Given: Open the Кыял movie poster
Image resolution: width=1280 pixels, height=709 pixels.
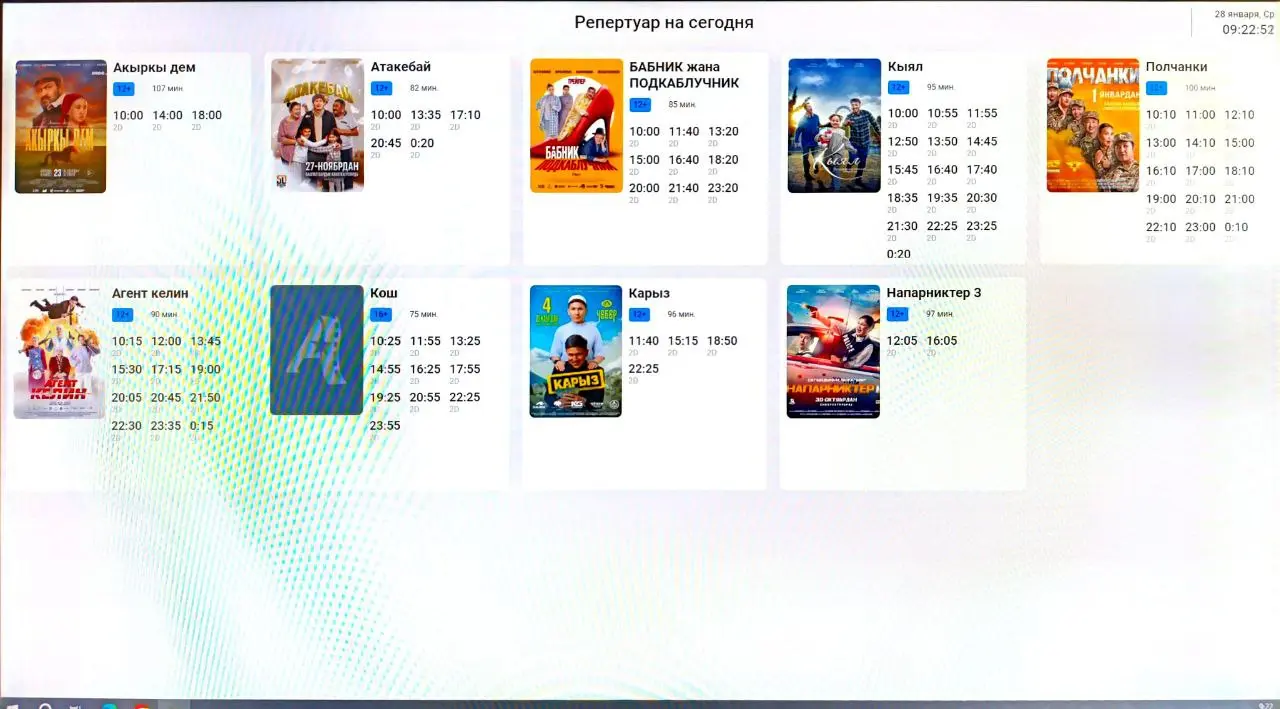Looking at the screenshot, I should tap(834, 125).
